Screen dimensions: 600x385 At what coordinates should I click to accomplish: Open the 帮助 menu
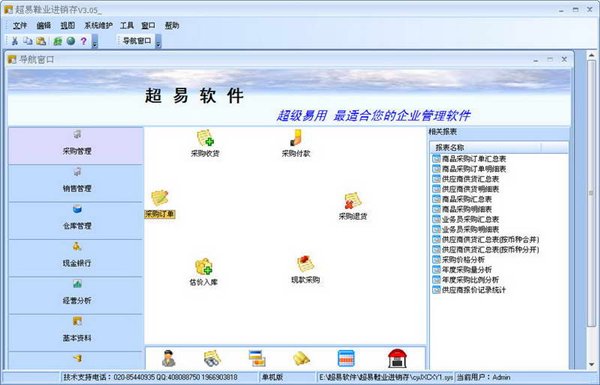point(172,26)
